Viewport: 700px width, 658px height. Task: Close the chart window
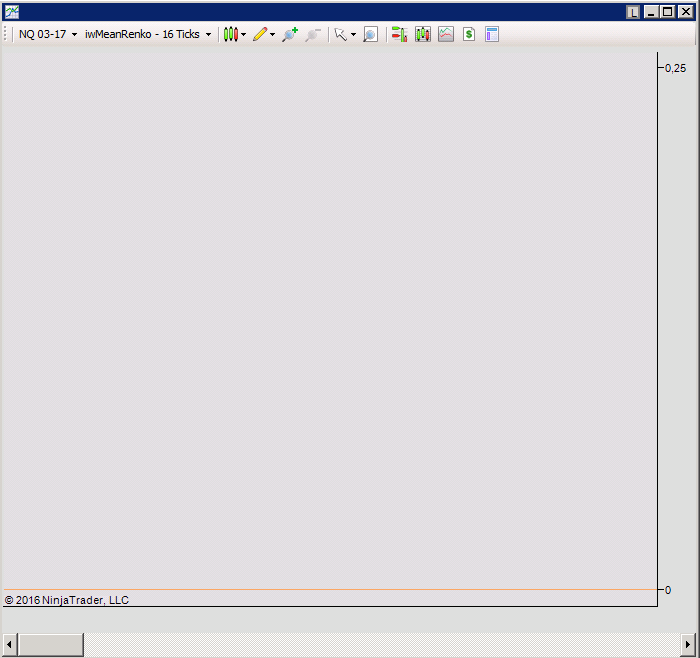(x=685, y=12)
